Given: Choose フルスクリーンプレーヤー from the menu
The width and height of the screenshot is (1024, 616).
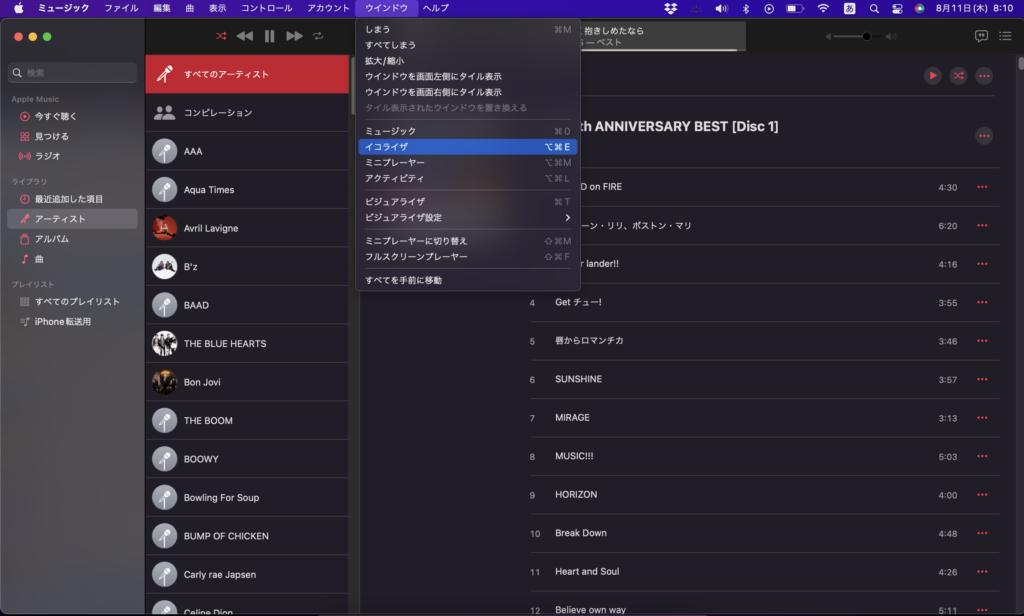Looking at the screenshot, I should (x=468, y=257).
